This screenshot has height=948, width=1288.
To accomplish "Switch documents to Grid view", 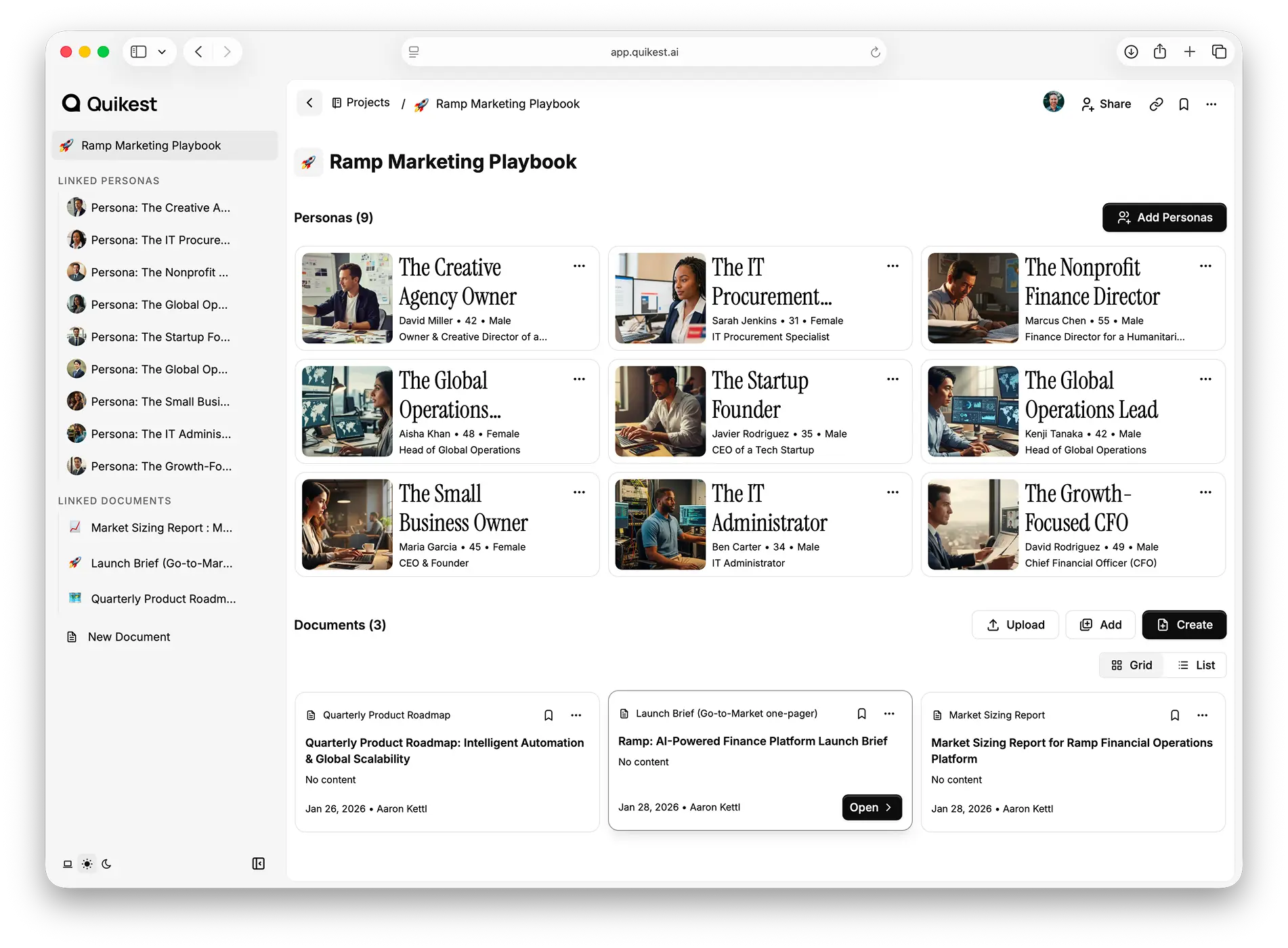I will [x=1132, y=666].
